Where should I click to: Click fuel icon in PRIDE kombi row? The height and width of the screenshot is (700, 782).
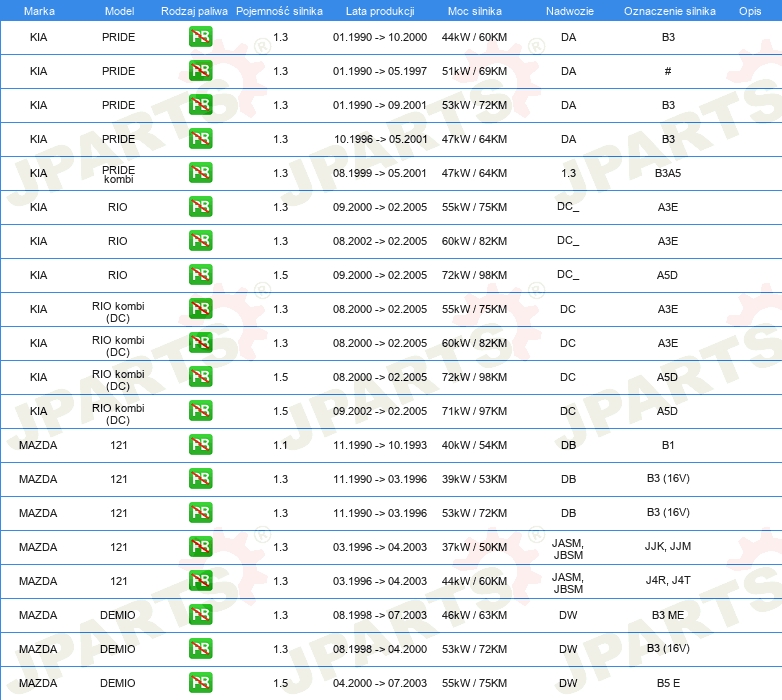point(200,173)
